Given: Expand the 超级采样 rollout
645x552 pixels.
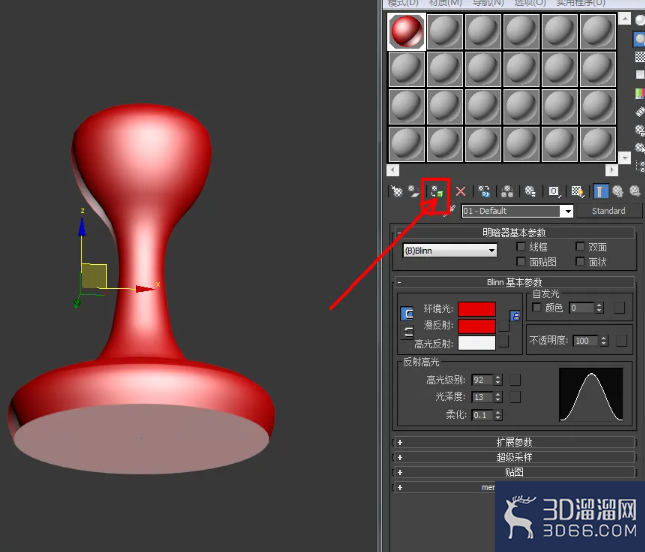Looking at the screenshot, I should [514, 457].
